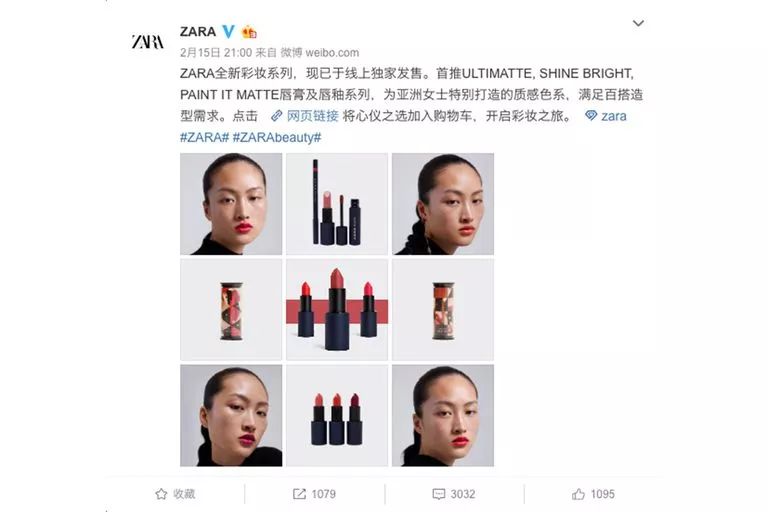The height and width of the screenshot is (512, 768).
Task: Click the blue verified V badge
Action: click(228, 32)
